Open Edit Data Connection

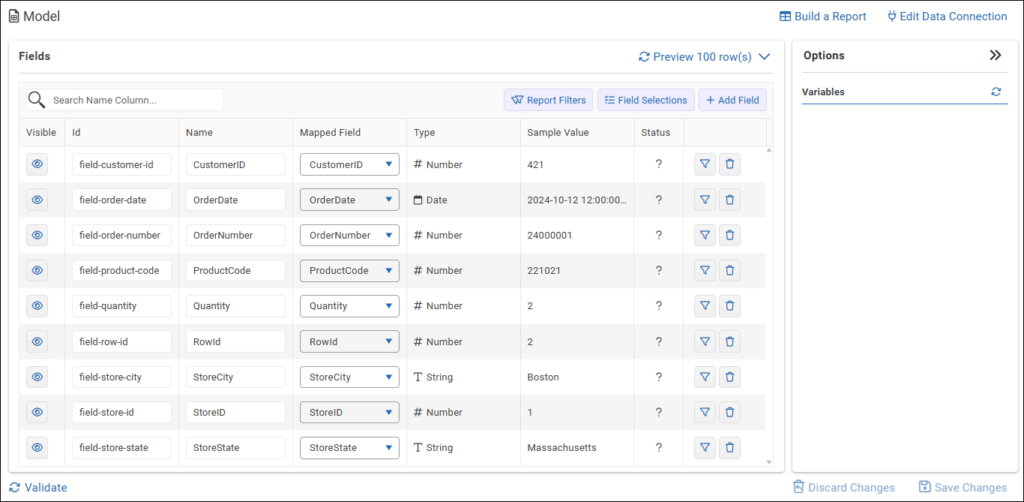click(x=947, y=16)
